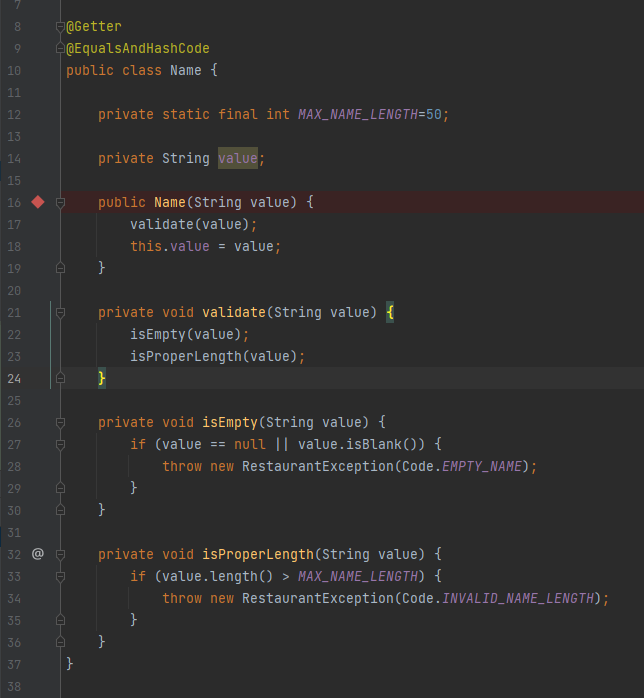Click this.value on line 18
Viewport: 644px width, 698px height.
[170, 246]
